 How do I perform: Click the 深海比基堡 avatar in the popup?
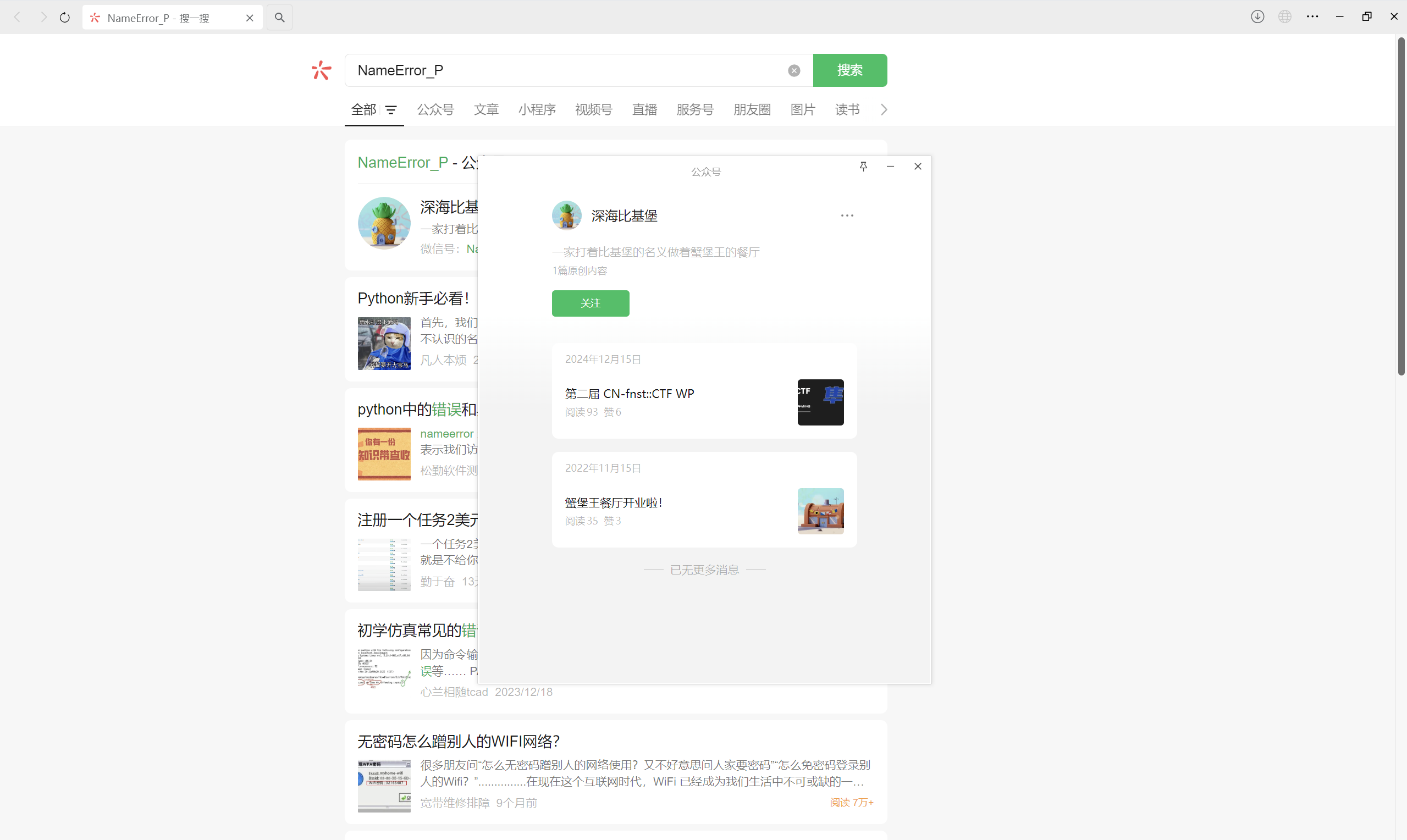[566, 215]
